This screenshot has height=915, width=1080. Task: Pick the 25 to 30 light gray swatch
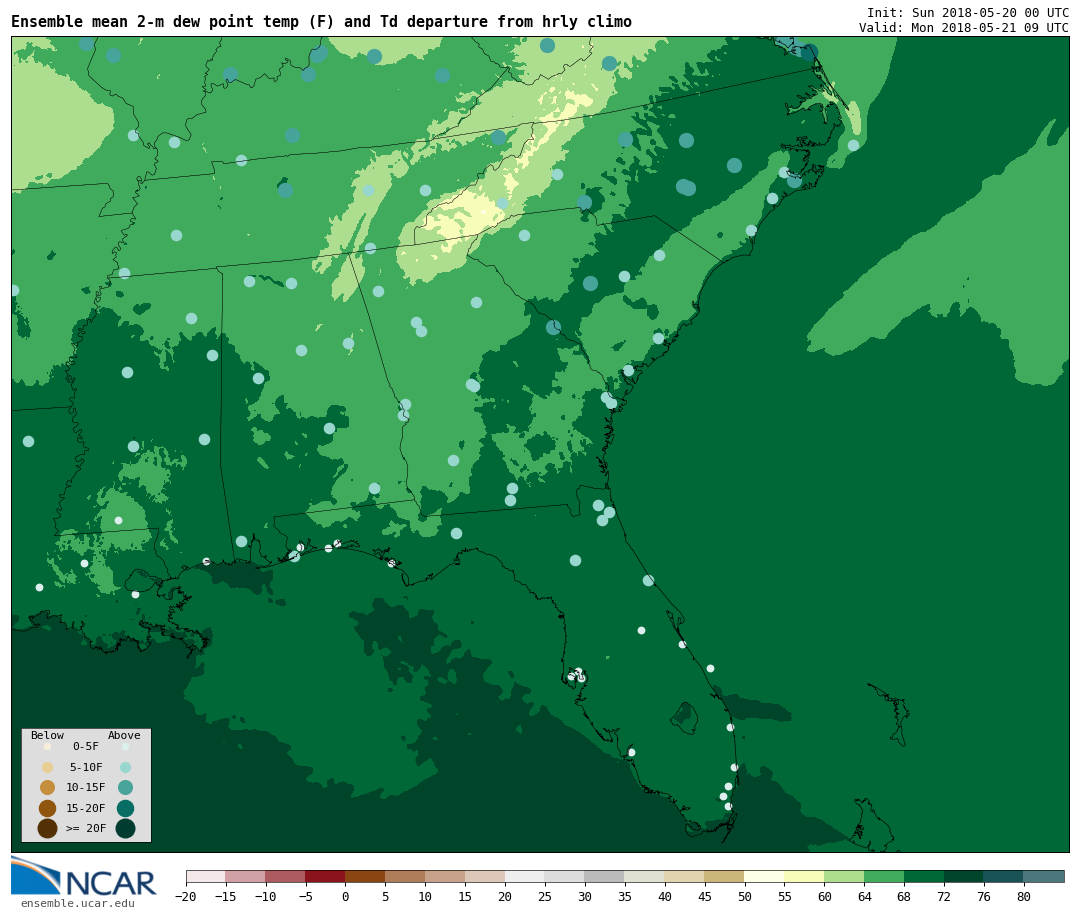coord(565,877)
